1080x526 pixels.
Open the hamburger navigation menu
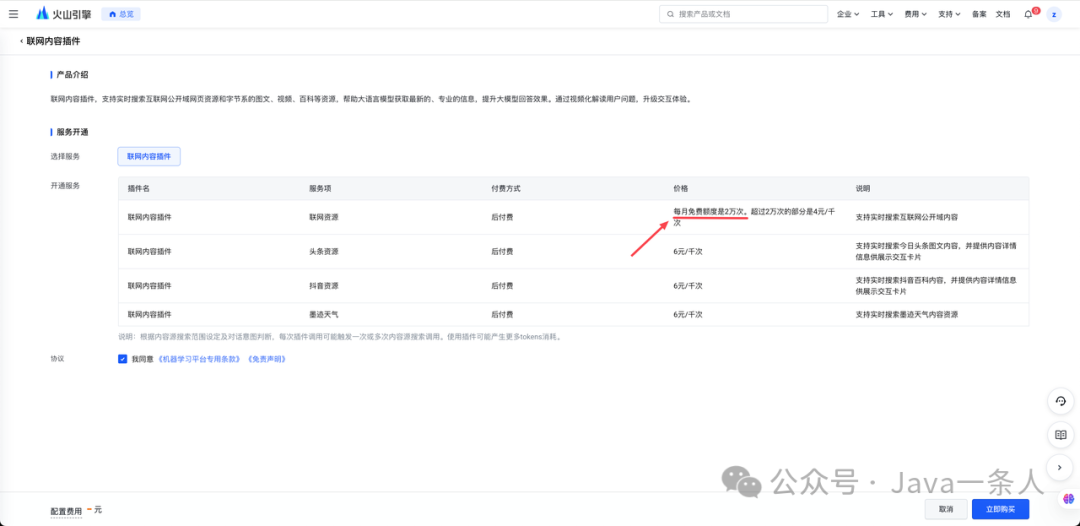click(14, 14)
